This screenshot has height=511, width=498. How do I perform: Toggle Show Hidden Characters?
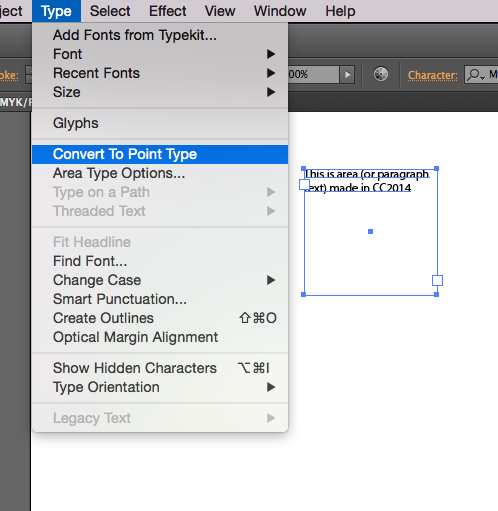click(160, 368)
